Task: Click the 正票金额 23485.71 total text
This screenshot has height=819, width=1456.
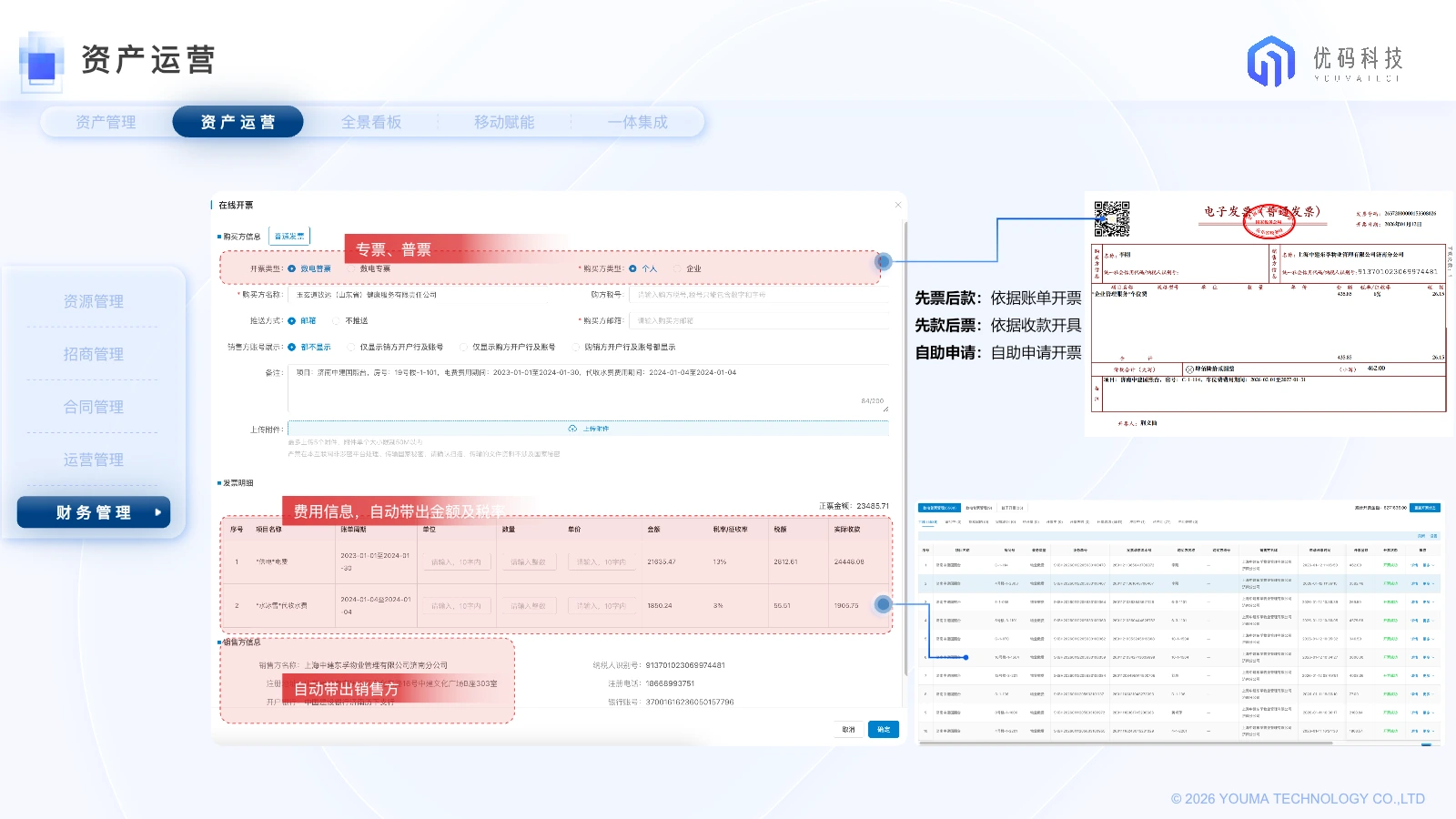Action: 854,506
